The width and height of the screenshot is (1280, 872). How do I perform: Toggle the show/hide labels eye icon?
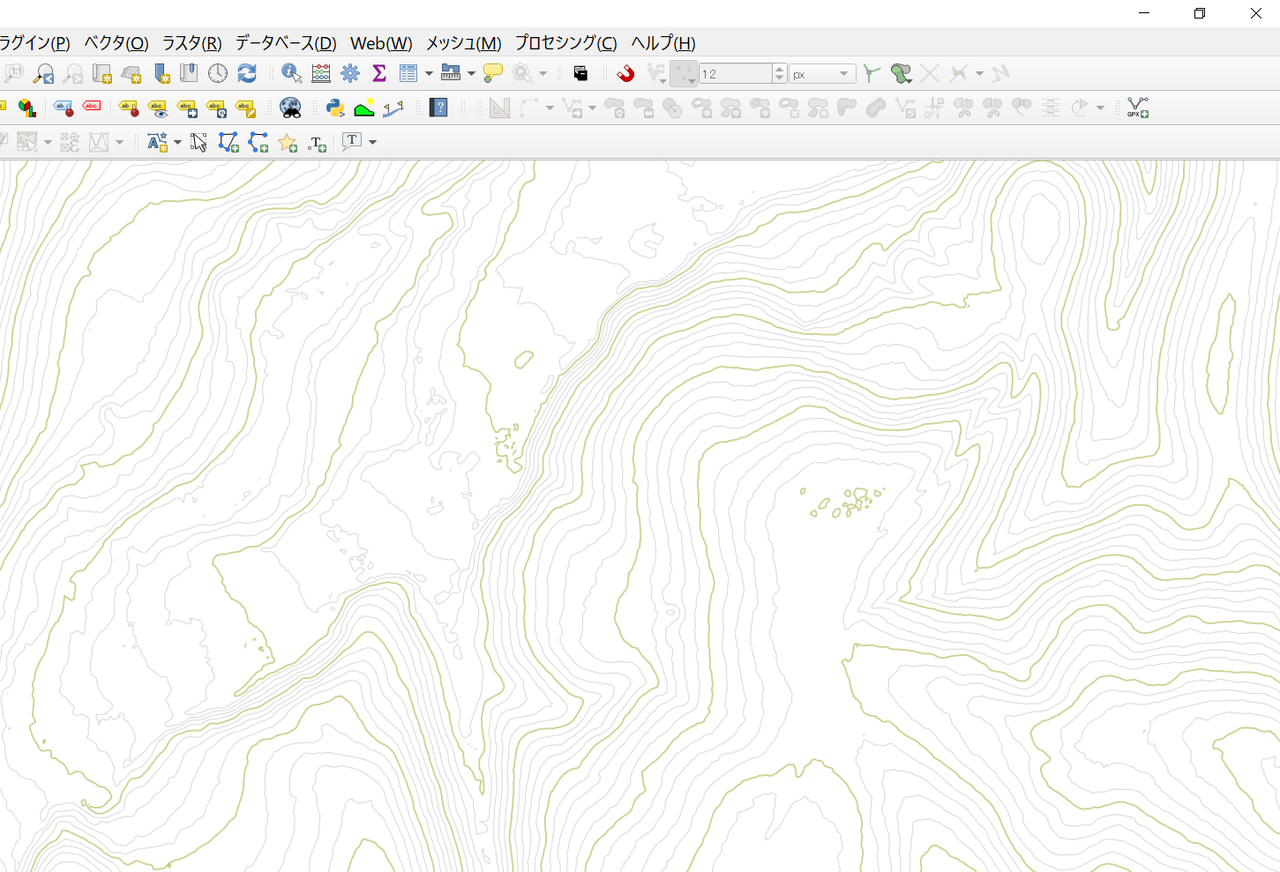click(x=157, y=108)
